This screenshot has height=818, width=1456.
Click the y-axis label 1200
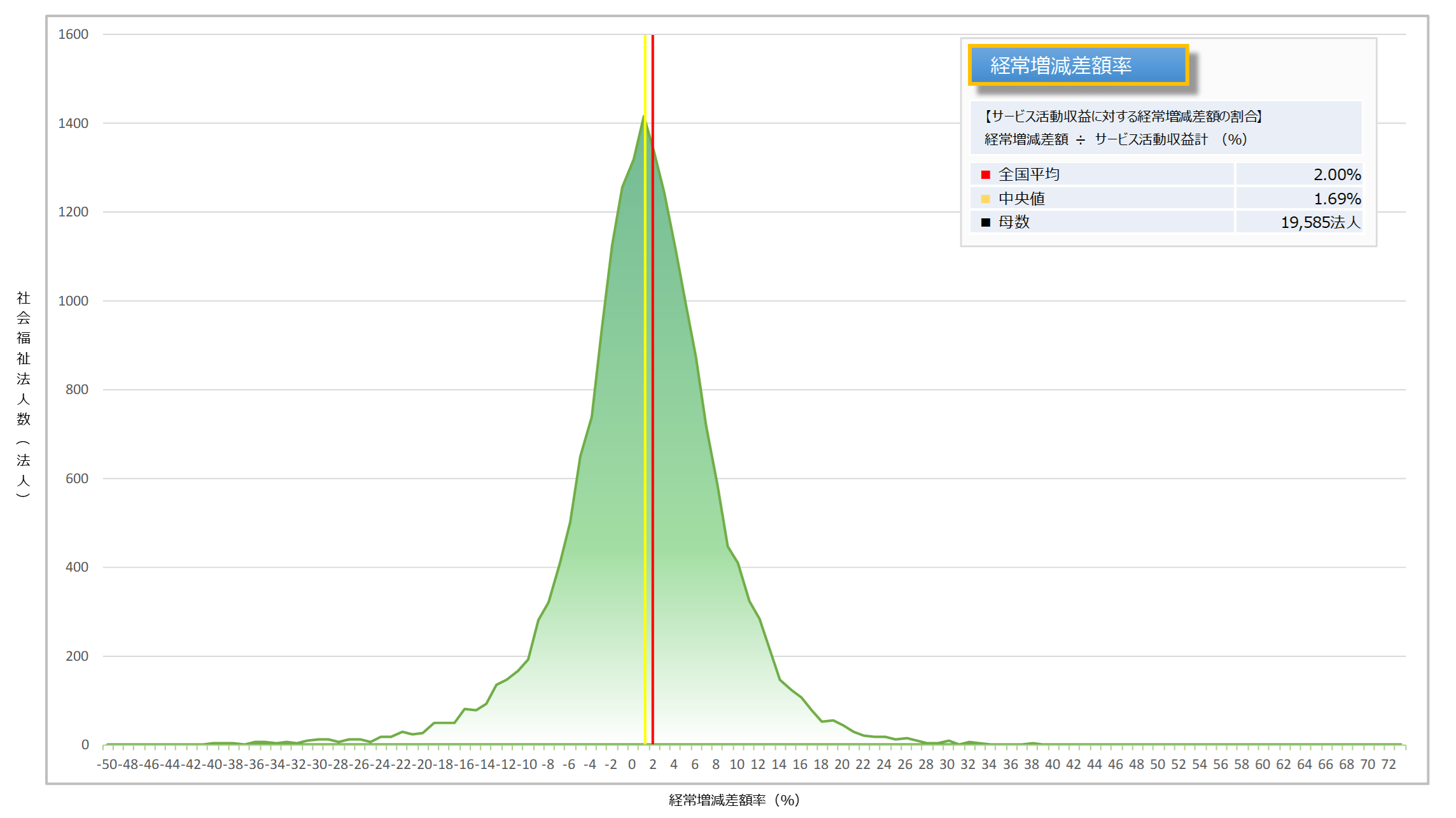[x=73, y=212]
